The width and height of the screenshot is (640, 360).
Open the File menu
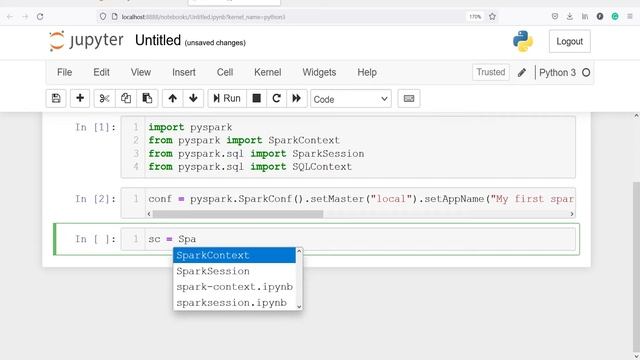(64, 73)
